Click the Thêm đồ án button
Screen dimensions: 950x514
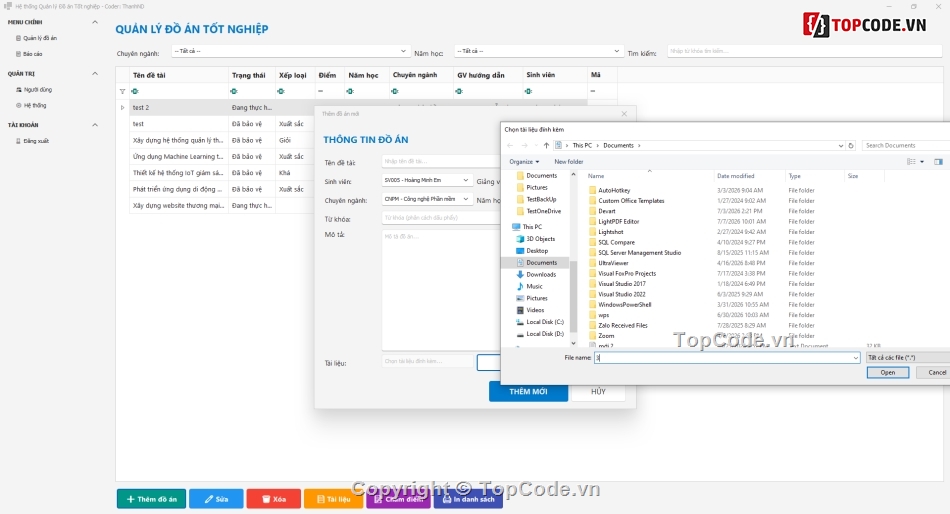151,499
